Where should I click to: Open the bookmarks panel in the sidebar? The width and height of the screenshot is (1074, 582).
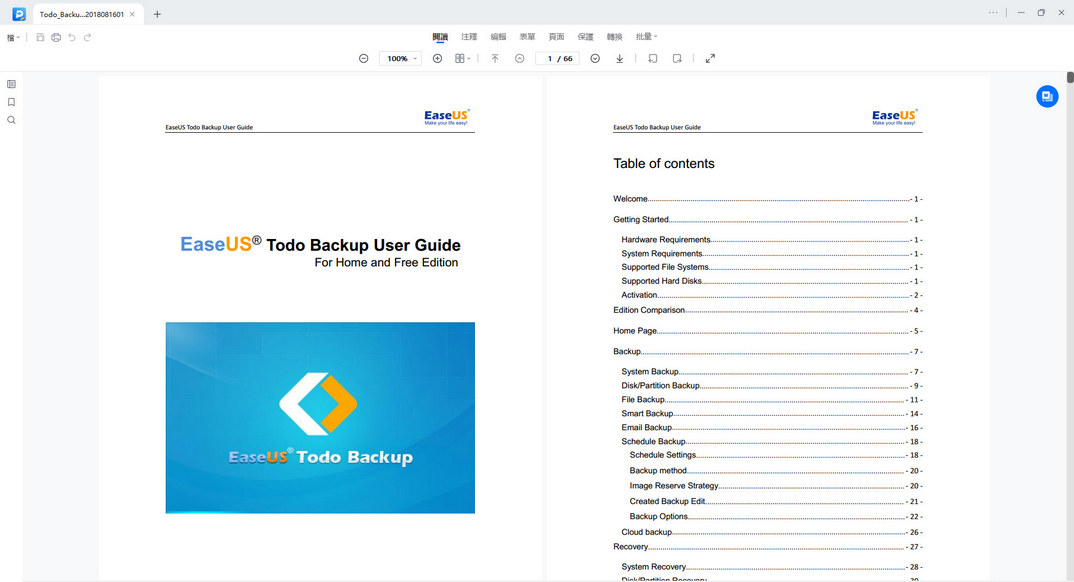click(x=11, y=101)
